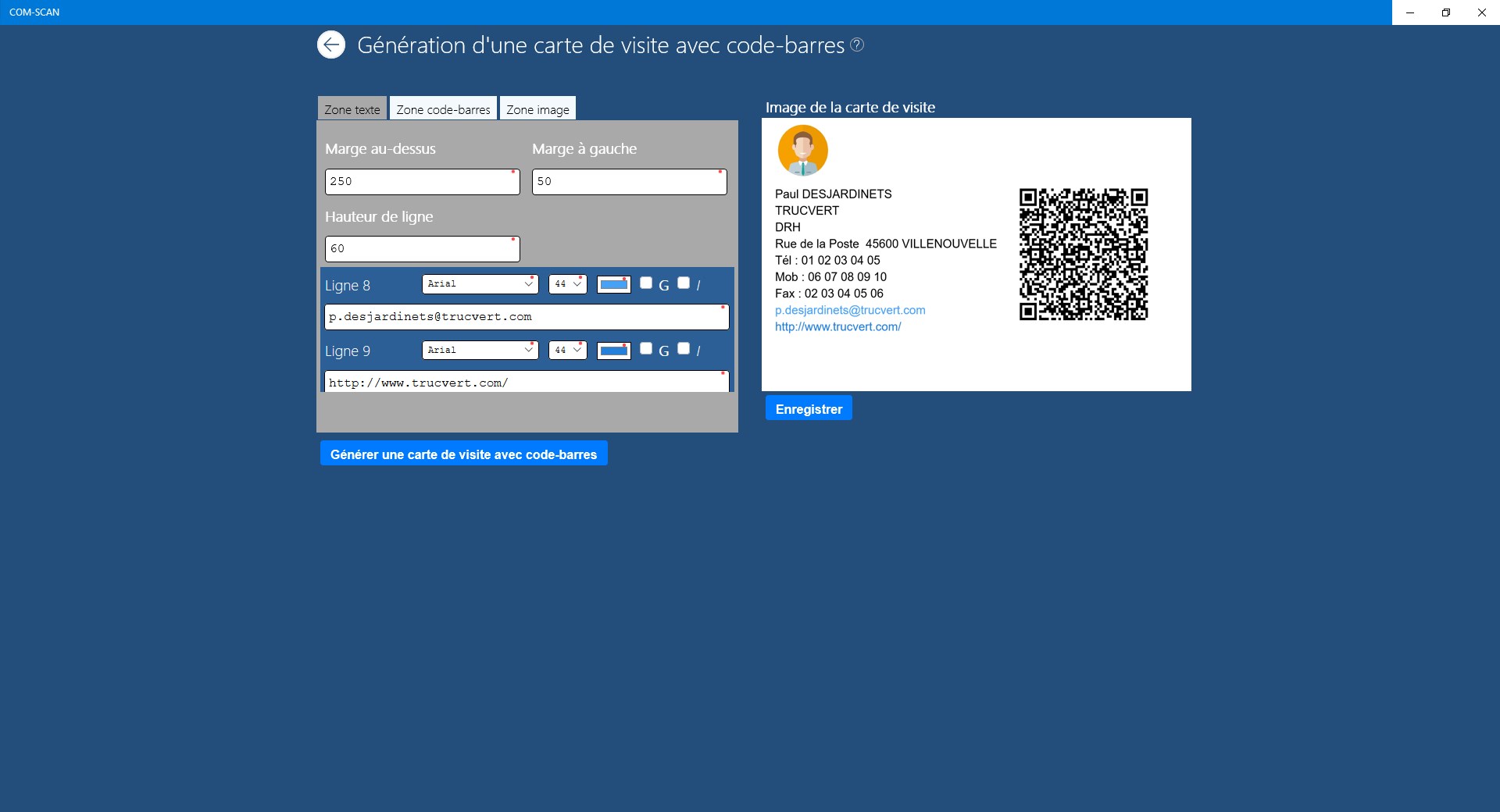The height and width of the screenshot is (812, 1500).
Task: Open the Arial font dropdown for Ligne 8
Action: (x=480, y=284)
